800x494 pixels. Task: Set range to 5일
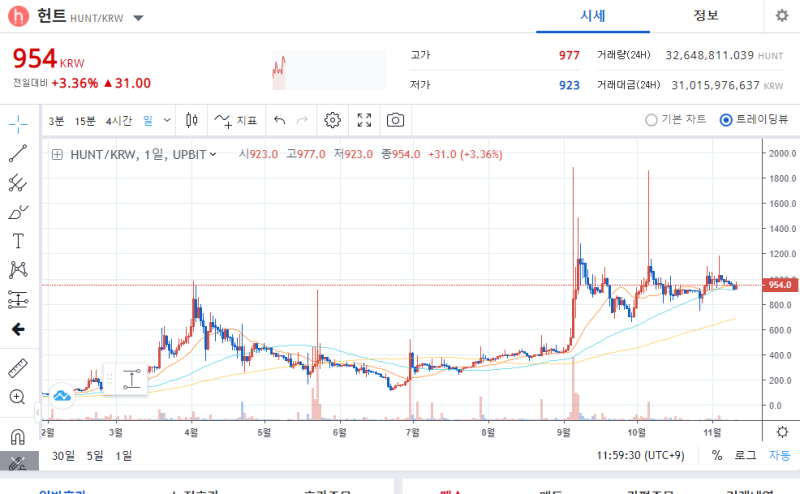[x=94, y=456]
